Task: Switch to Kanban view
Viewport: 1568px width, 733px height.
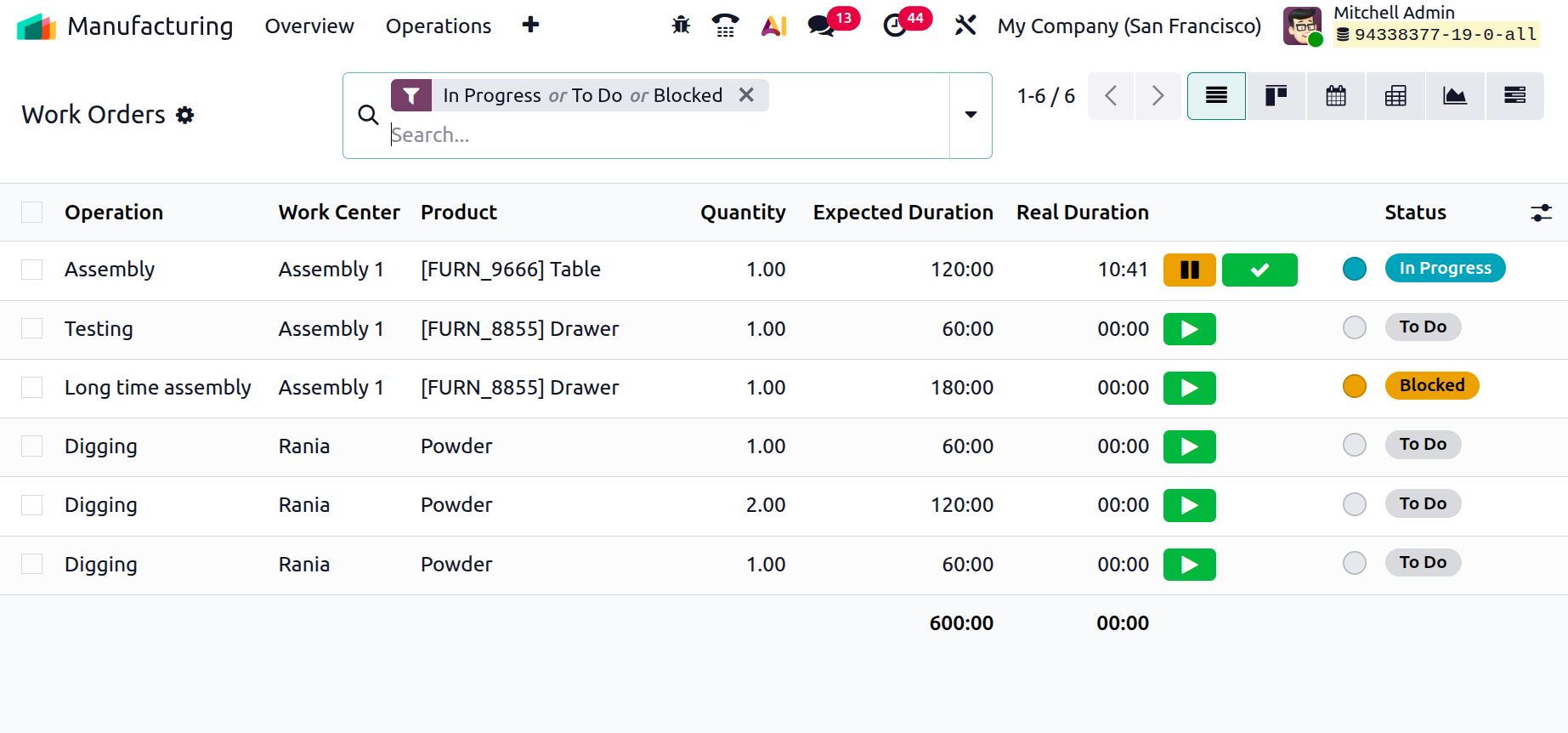Action: coord(1276,96)
